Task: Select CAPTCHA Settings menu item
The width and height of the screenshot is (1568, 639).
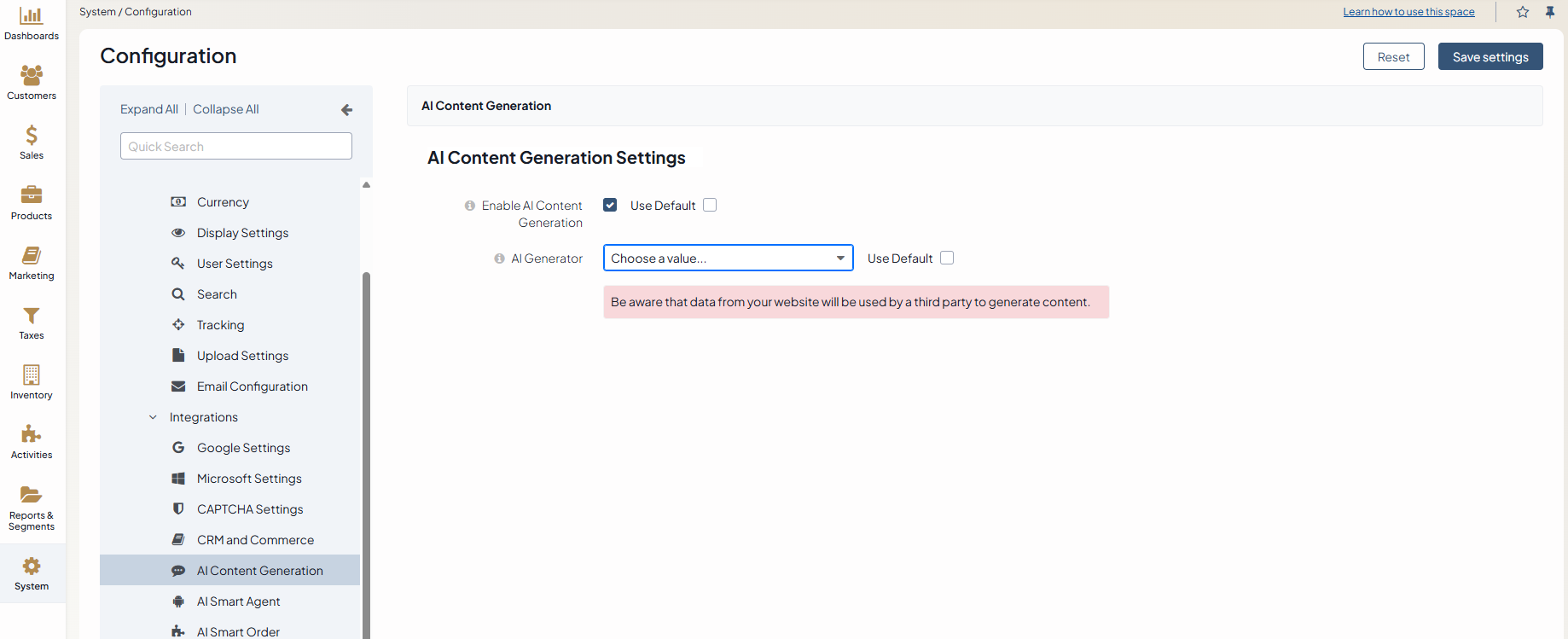Action: tap(250, 509)
